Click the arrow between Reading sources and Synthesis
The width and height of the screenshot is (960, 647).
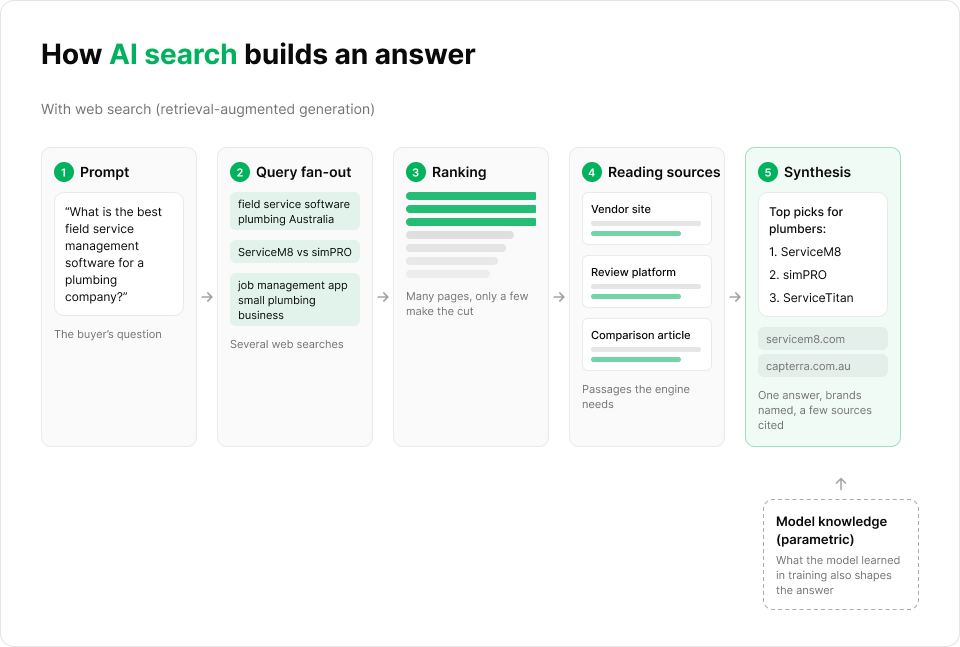click(735, 297)
